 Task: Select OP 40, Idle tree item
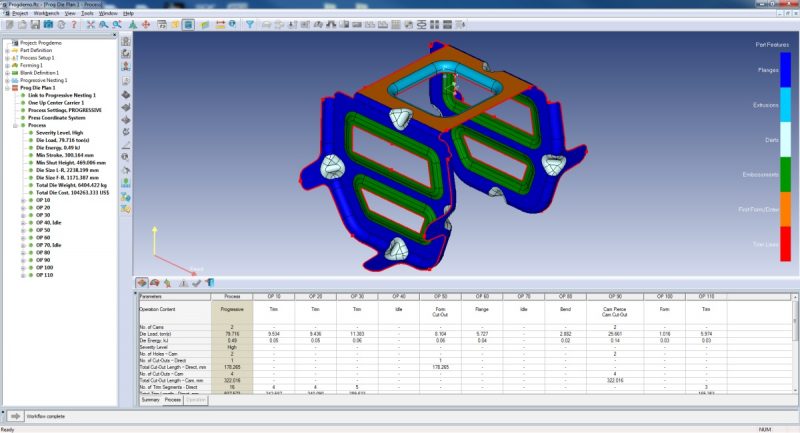click(x=48, y=223)
